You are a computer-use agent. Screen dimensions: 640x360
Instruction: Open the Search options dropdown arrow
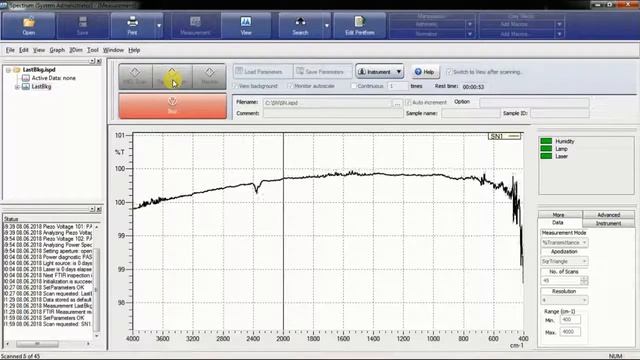(x=327, y=26)
